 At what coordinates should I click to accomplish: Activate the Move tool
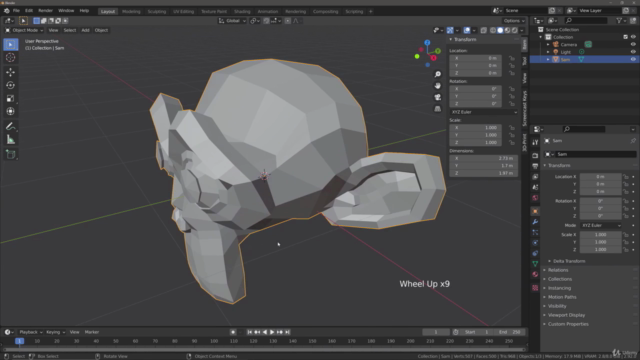11,72
